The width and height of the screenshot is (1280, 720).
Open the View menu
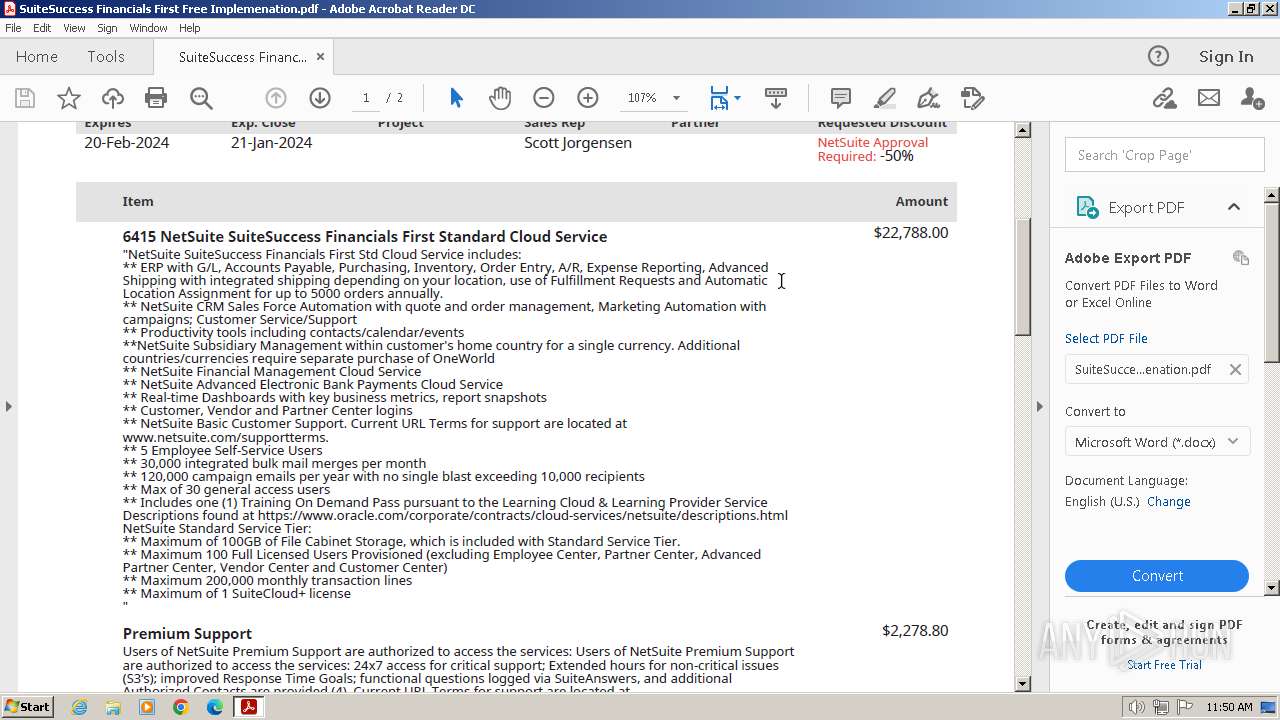pyautogui.click(x=74, y=28)
